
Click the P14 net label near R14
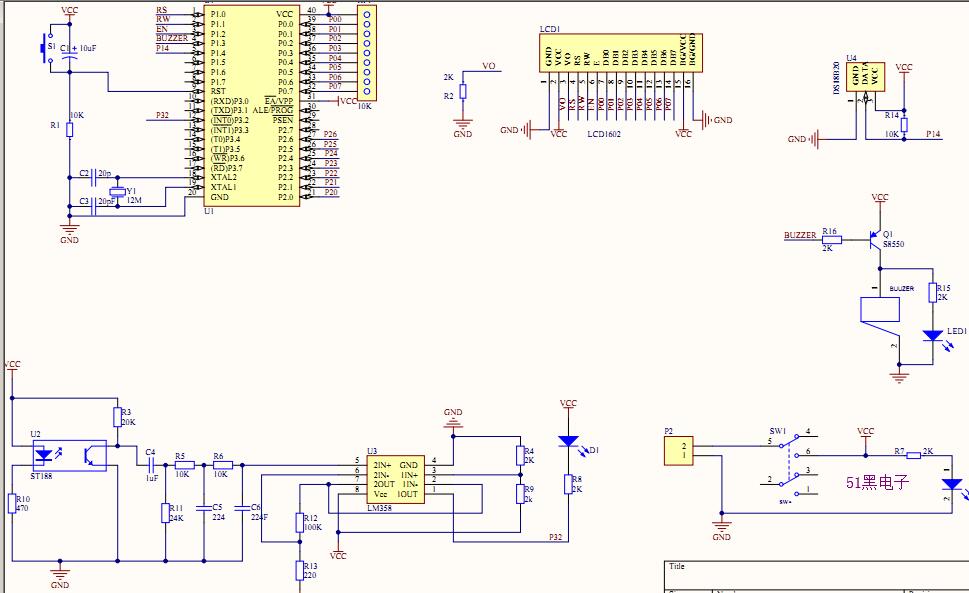(x=933, y=134)
